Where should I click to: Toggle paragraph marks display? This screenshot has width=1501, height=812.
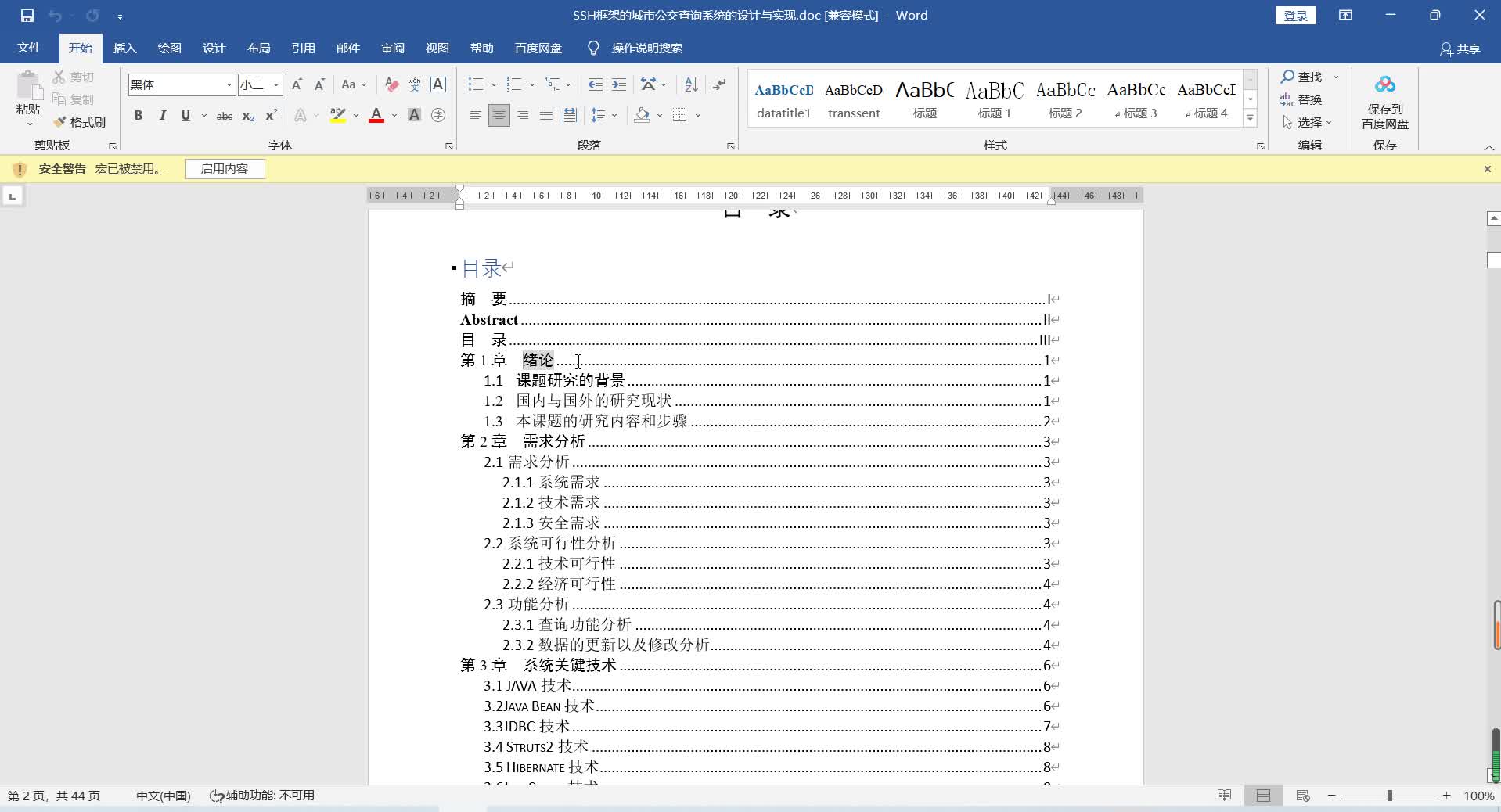[x=719, y=84]
